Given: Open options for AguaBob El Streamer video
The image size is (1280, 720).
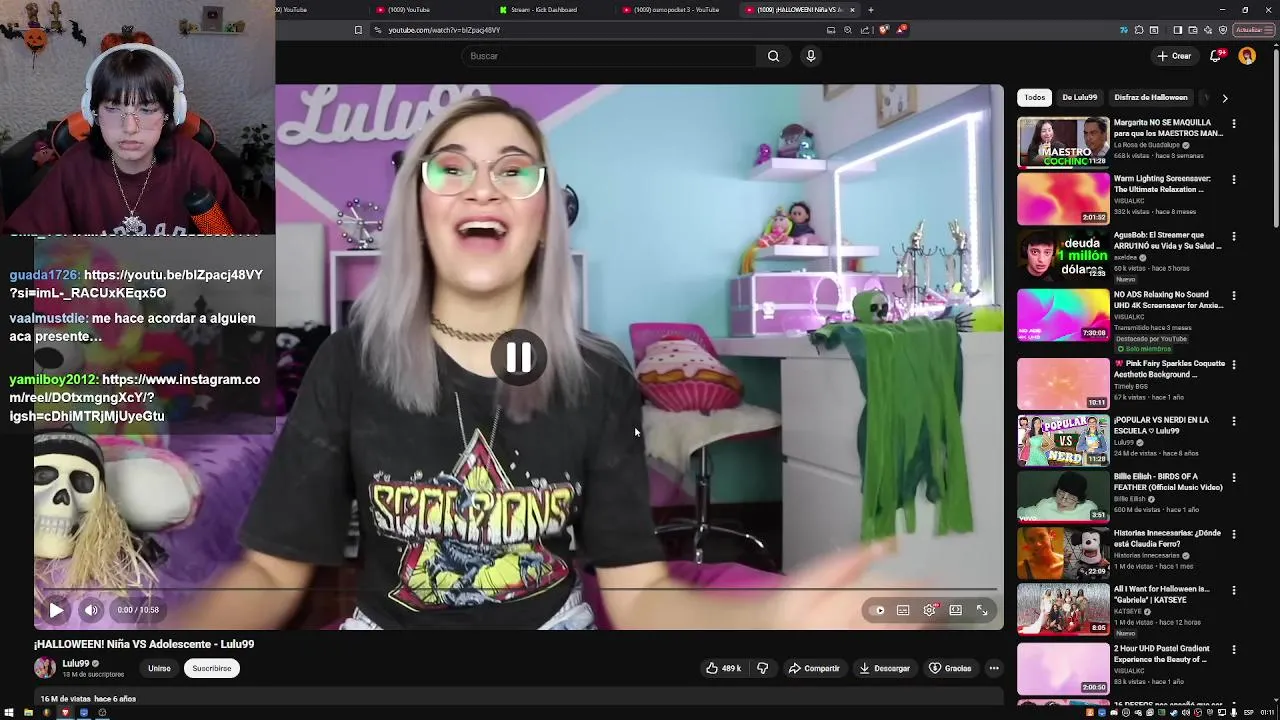Looking at the screenshot, I should click(1234, 237).
